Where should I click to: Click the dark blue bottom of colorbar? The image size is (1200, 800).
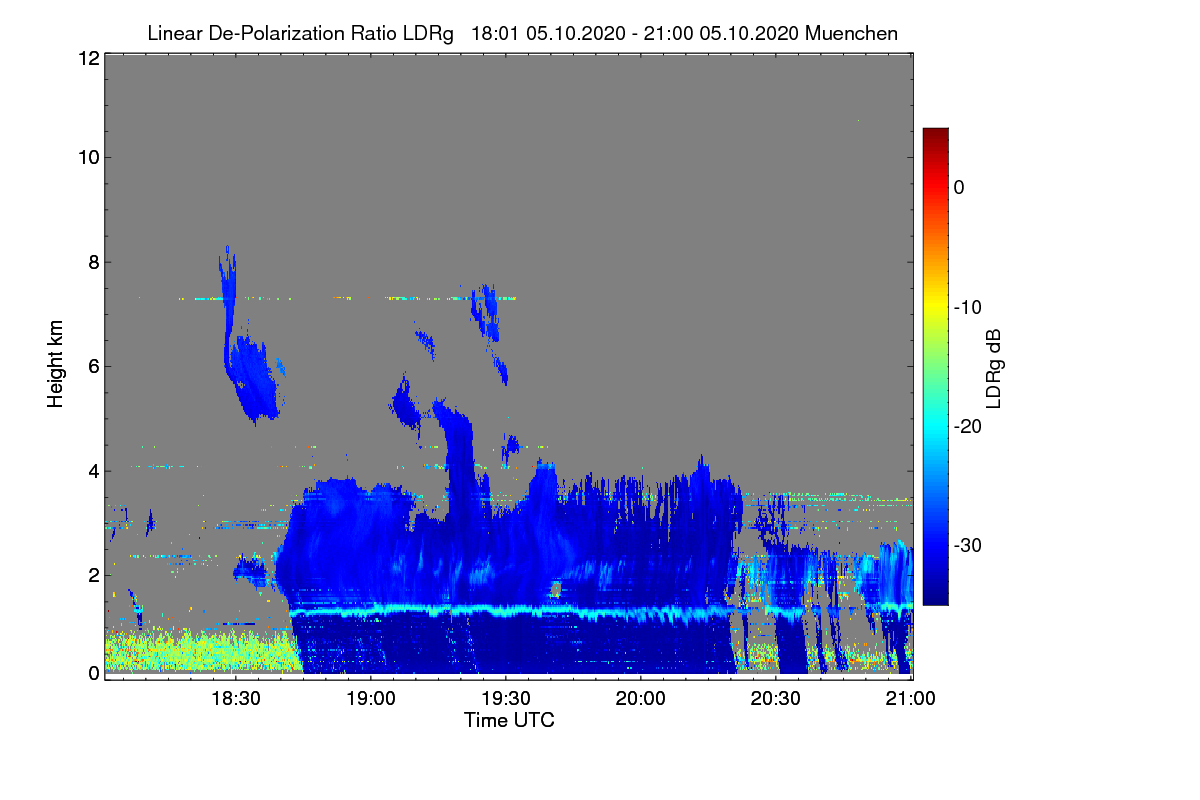coord(935,597)
